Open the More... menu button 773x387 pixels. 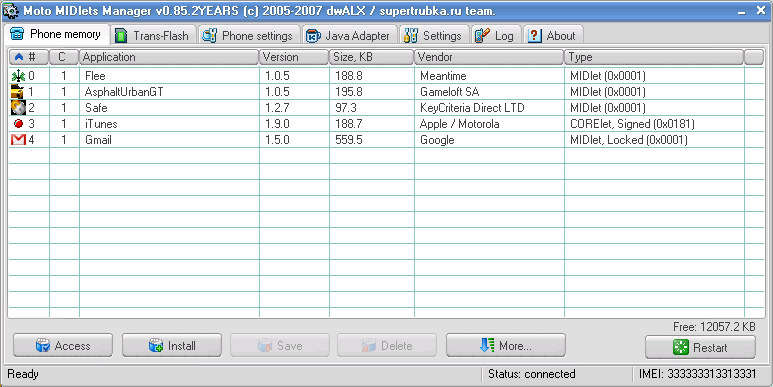click(x=506, y=346)
